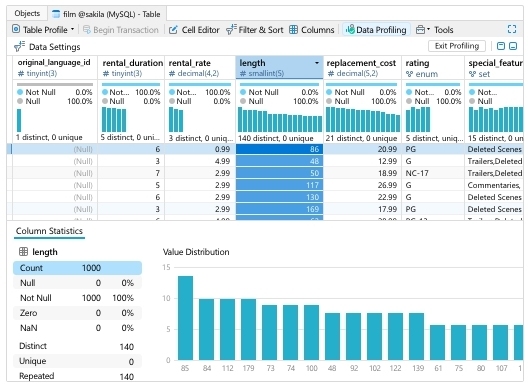Switch to the Objects tab

pyautogui.click(x=27, y=14)
